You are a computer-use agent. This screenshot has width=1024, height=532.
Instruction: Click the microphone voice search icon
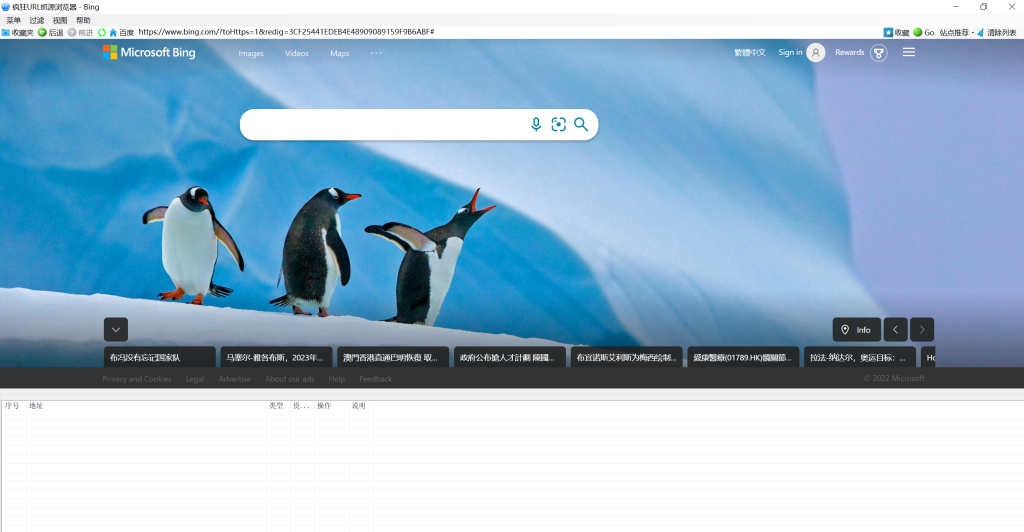pyautogui.click(x=536, y=125)
